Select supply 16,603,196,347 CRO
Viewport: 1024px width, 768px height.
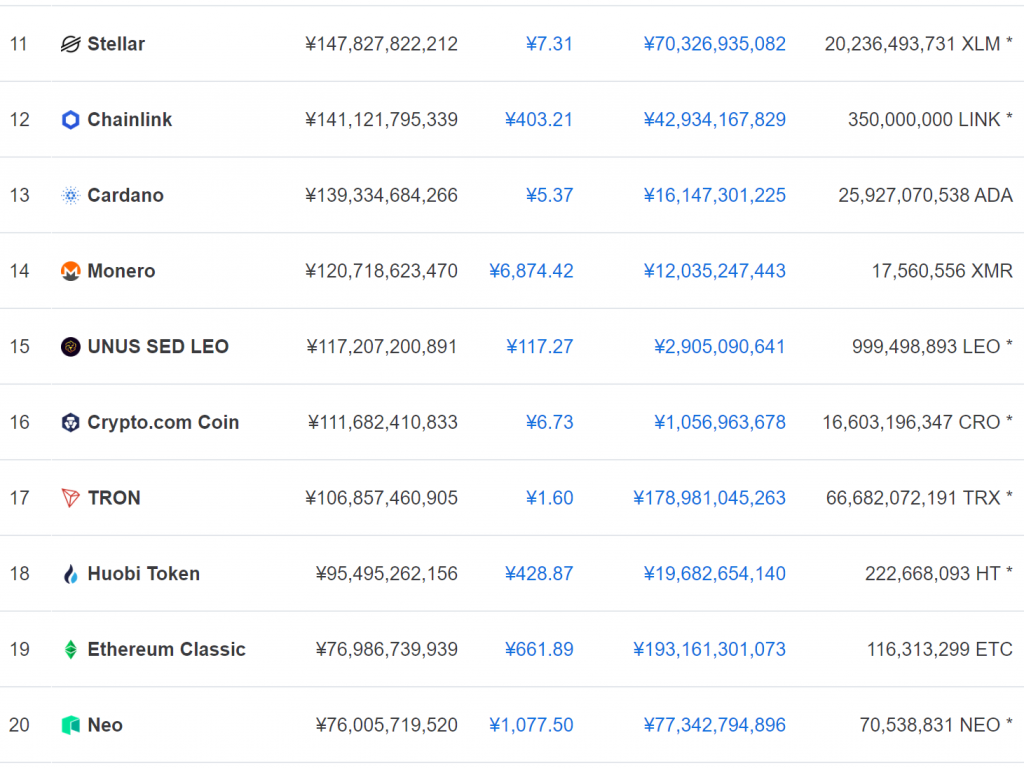[911, 423]
